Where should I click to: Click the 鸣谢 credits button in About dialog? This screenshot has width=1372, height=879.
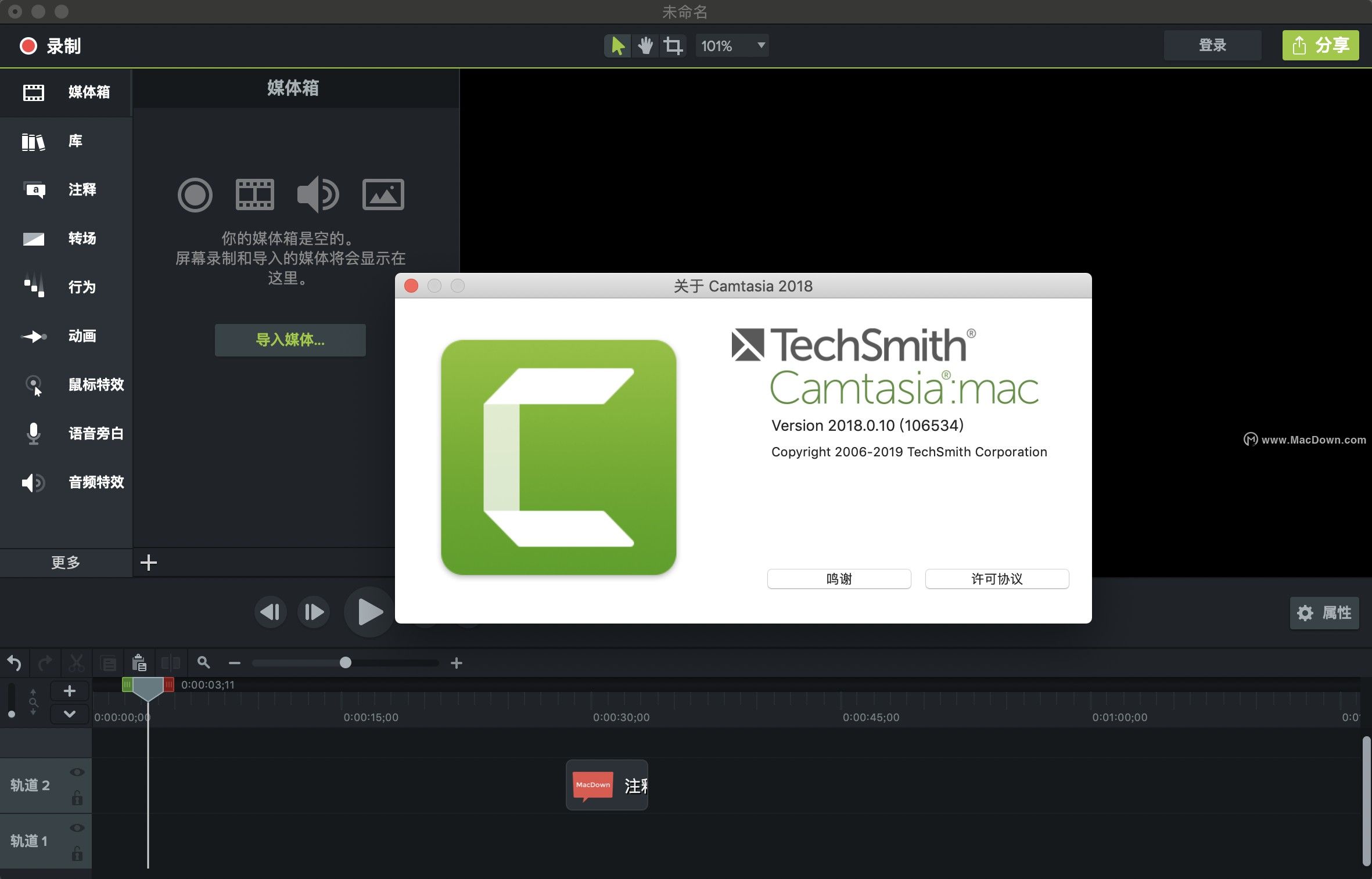pyautogui.click(x=839, y=579)
